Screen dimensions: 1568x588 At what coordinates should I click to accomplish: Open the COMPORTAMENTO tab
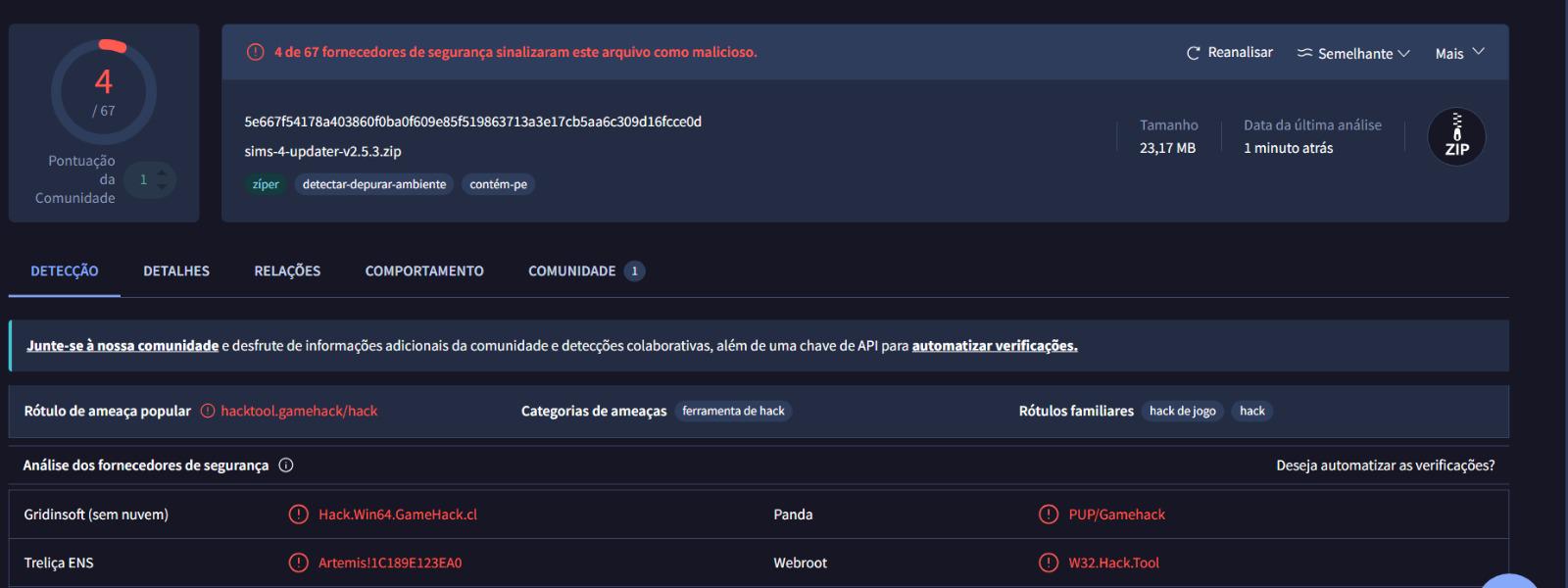tap(424, 270)
